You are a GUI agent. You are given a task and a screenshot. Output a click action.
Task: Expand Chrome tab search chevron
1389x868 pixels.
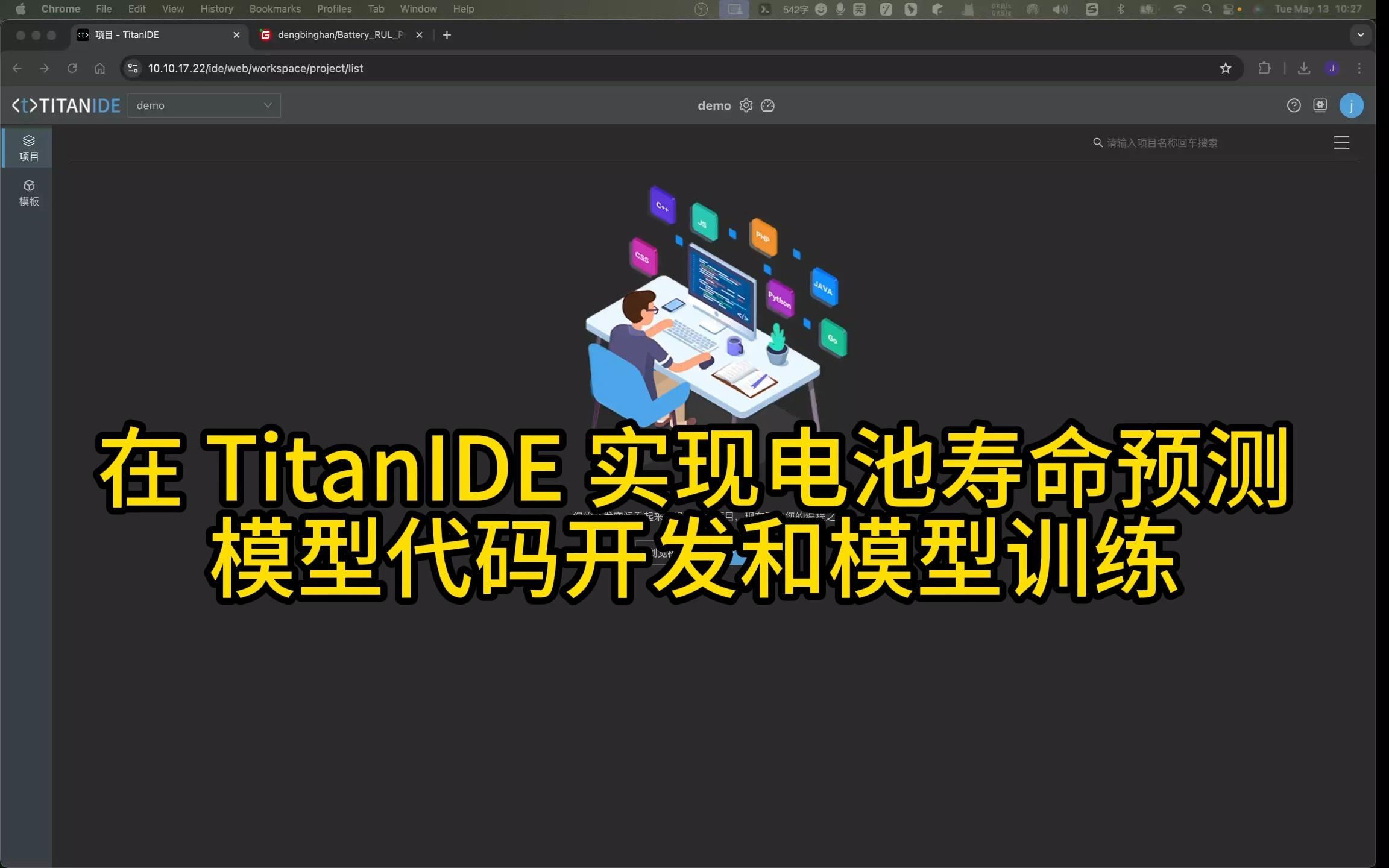pyautogui.click(x=1360, y=35)
